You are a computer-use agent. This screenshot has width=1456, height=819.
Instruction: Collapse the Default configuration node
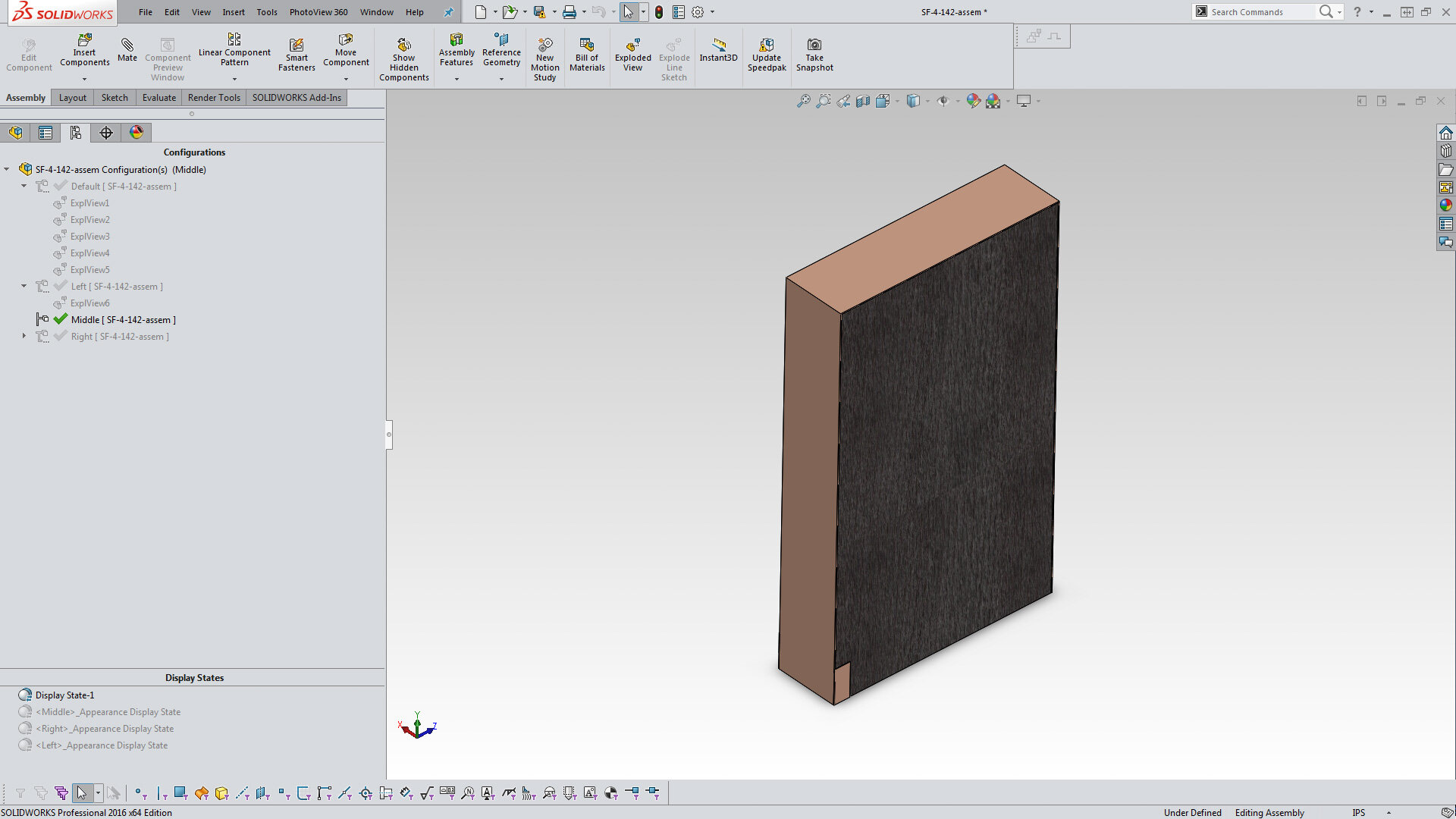24,186
